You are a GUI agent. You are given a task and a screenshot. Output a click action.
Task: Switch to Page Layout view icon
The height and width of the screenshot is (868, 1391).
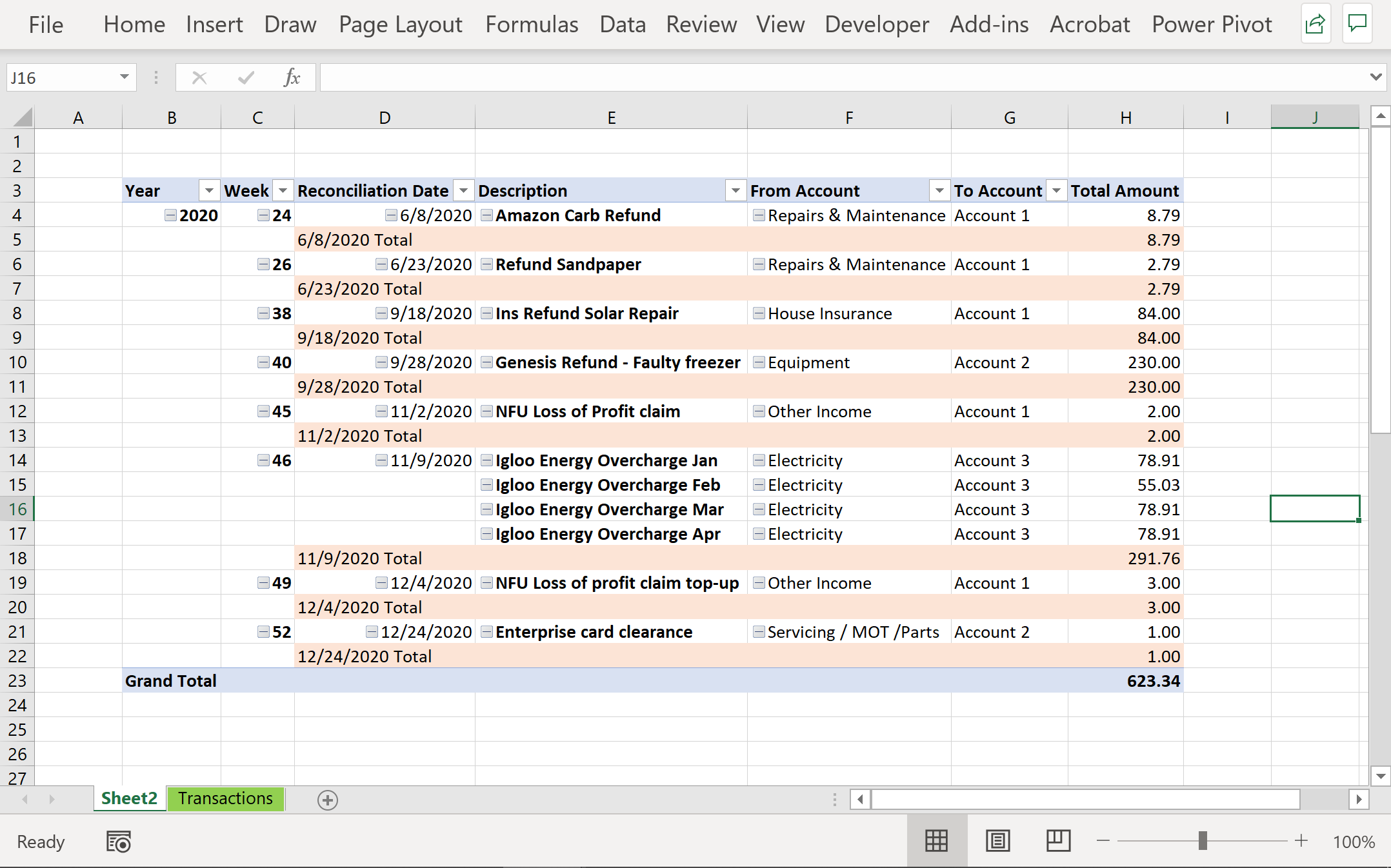(997, 841)
